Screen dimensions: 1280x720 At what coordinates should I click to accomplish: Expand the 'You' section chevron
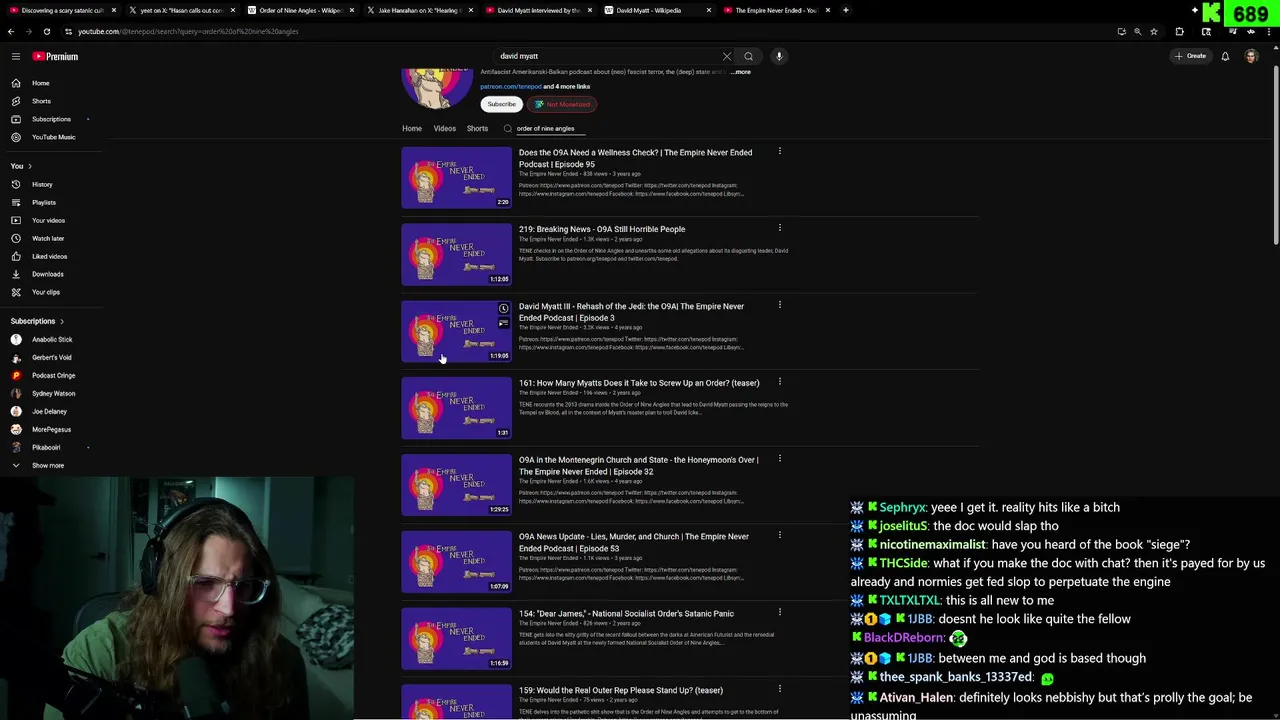coord(30,166)
